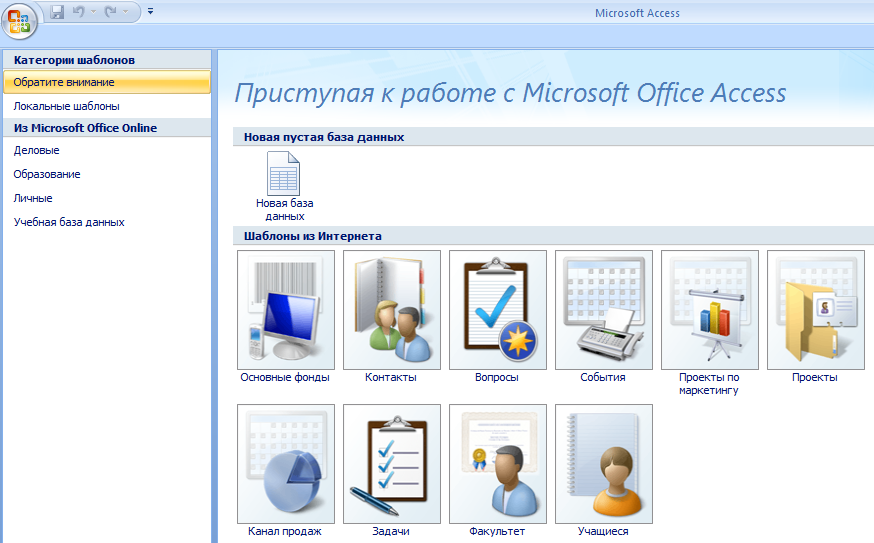
Task: Choose the Контакты template icon
Action: point(392,309)
